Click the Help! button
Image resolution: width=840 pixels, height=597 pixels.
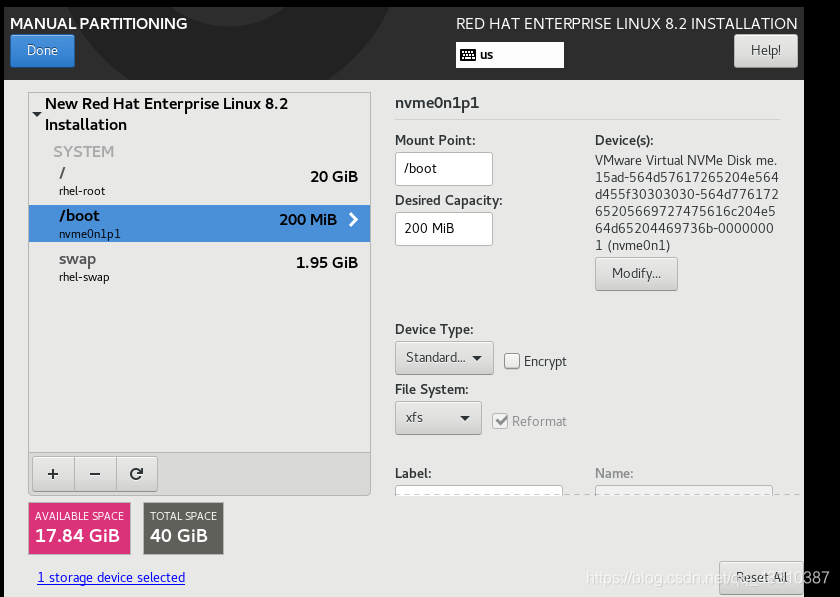(x=766, y=51)
